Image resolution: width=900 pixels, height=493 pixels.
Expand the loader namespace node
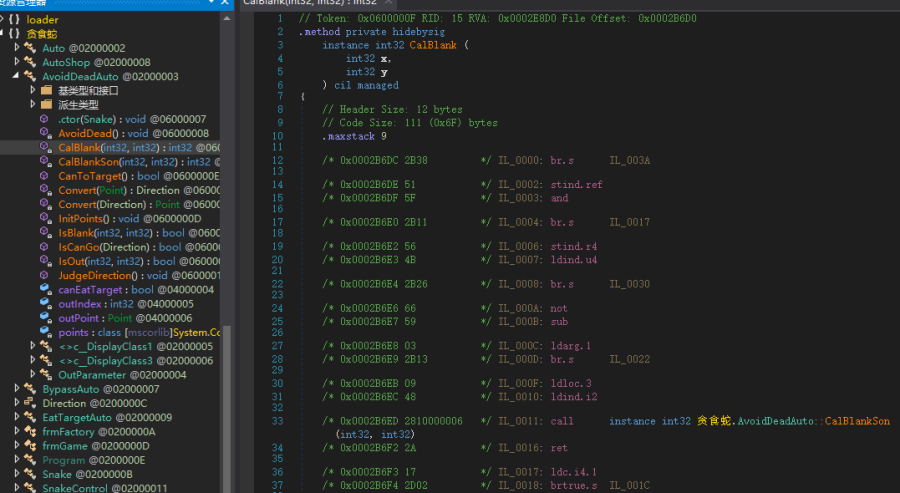(2, 19)
